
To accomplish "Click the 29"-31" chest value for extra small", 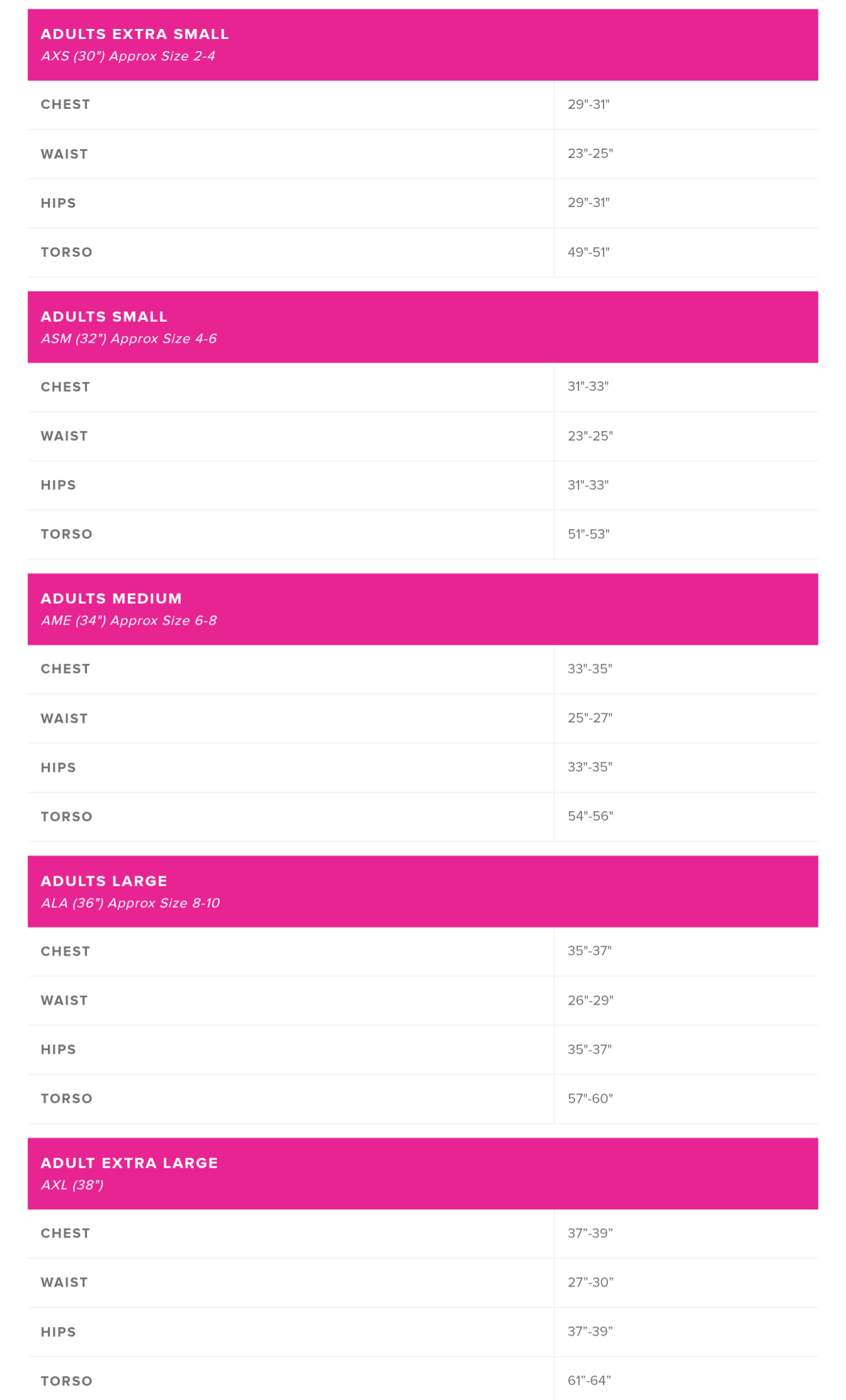I will (x=589, y=104).
